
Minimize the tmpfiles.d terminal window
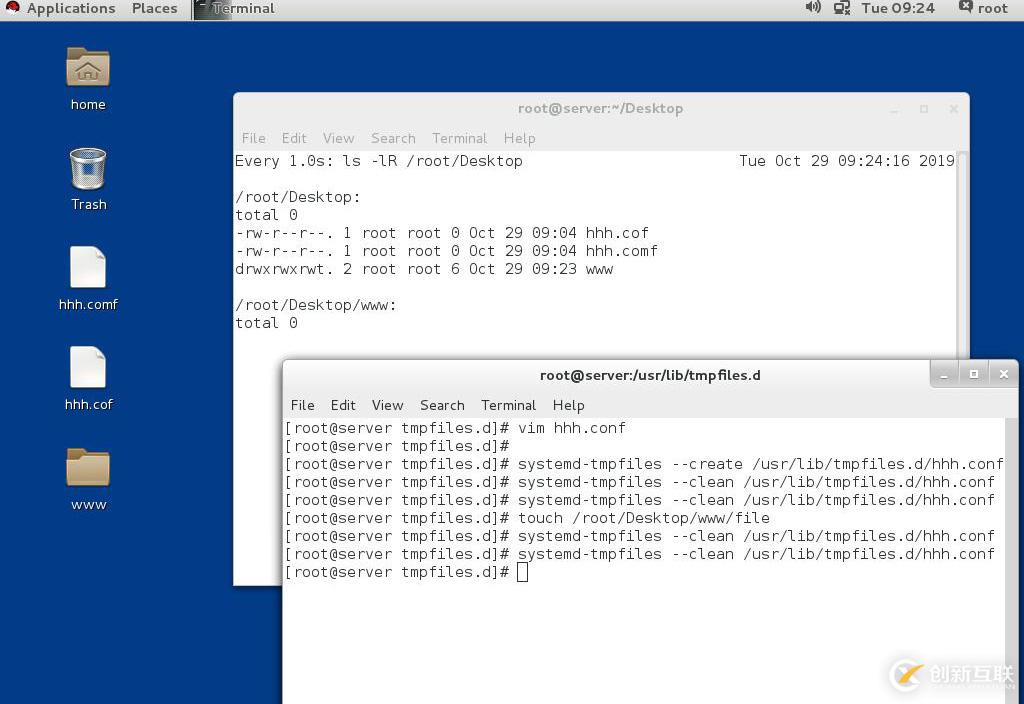(x=944, y=374)
